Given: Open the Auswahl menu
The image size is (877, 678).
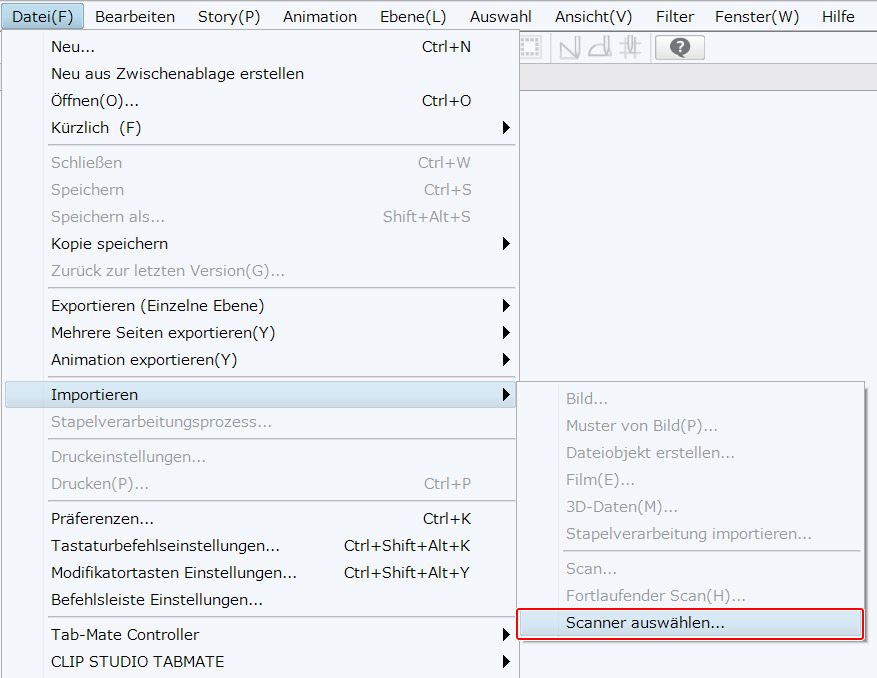Looking at the screenshot, I should coord(501,17).
